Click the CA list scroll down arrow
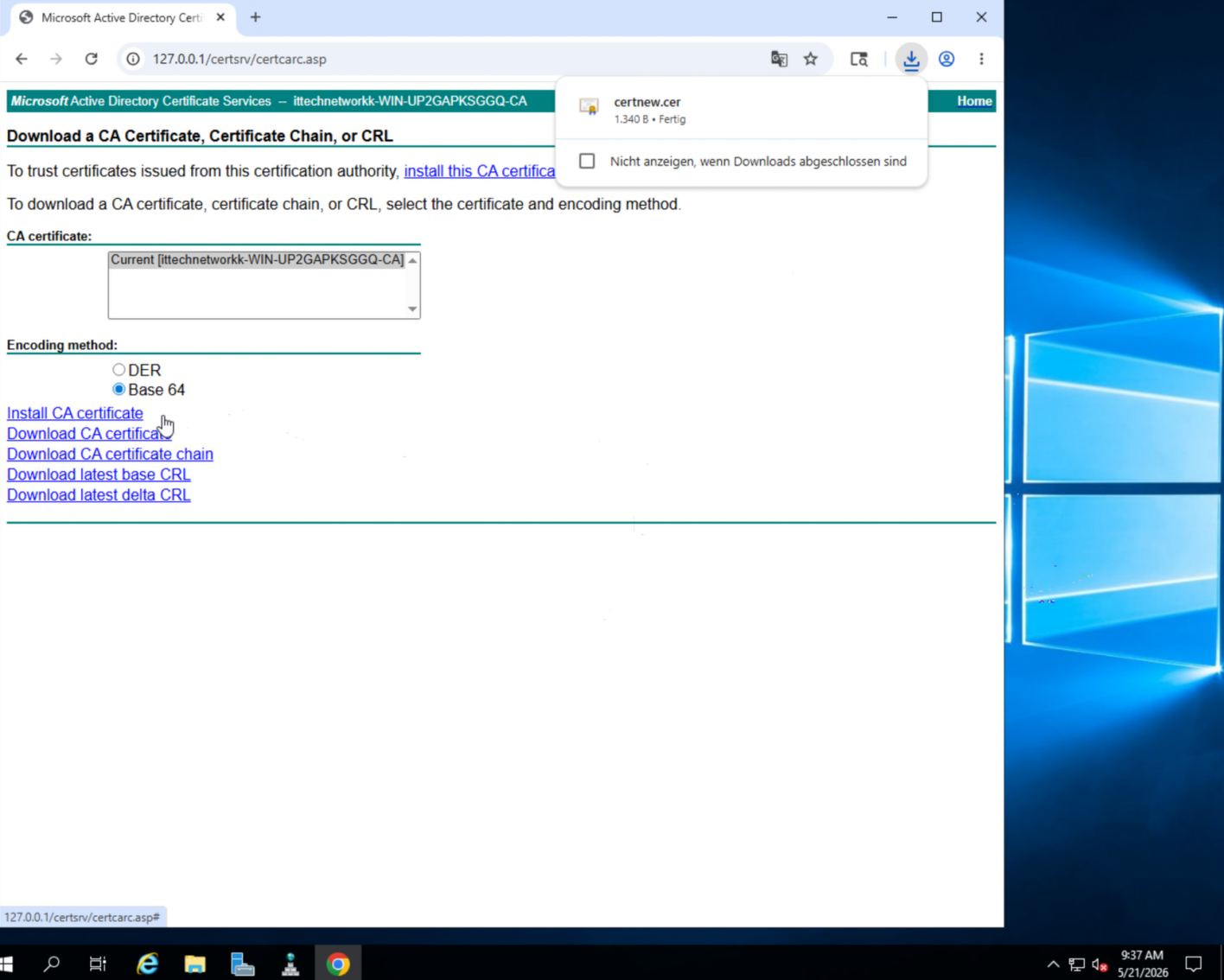Screen dimensions: 1224x980 412,309
